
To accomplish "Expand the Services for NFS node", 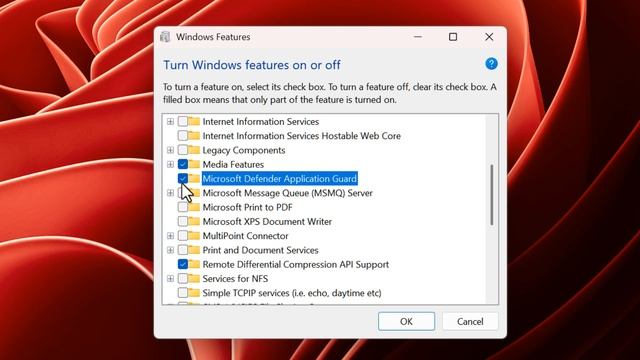I will click(x=170, y=279).
